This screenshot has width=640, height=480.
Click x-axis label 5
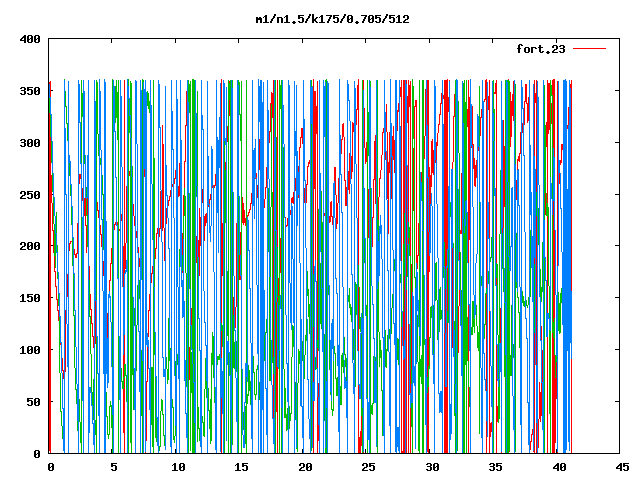coord(113,467)
